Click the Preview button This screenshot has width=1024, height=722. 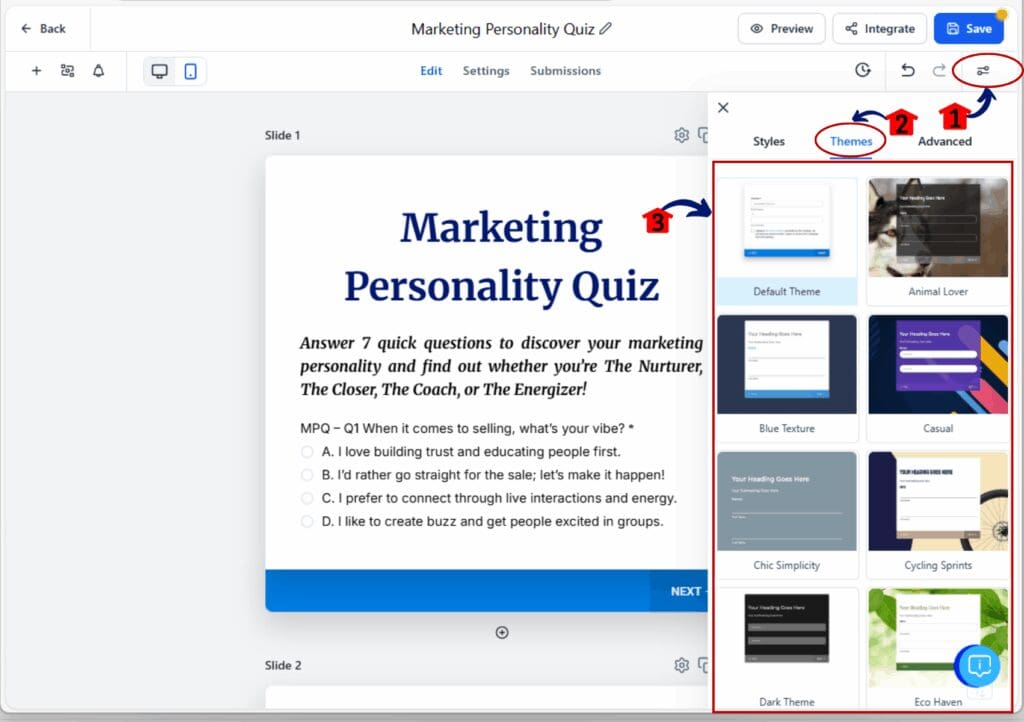tap(781, 28)
